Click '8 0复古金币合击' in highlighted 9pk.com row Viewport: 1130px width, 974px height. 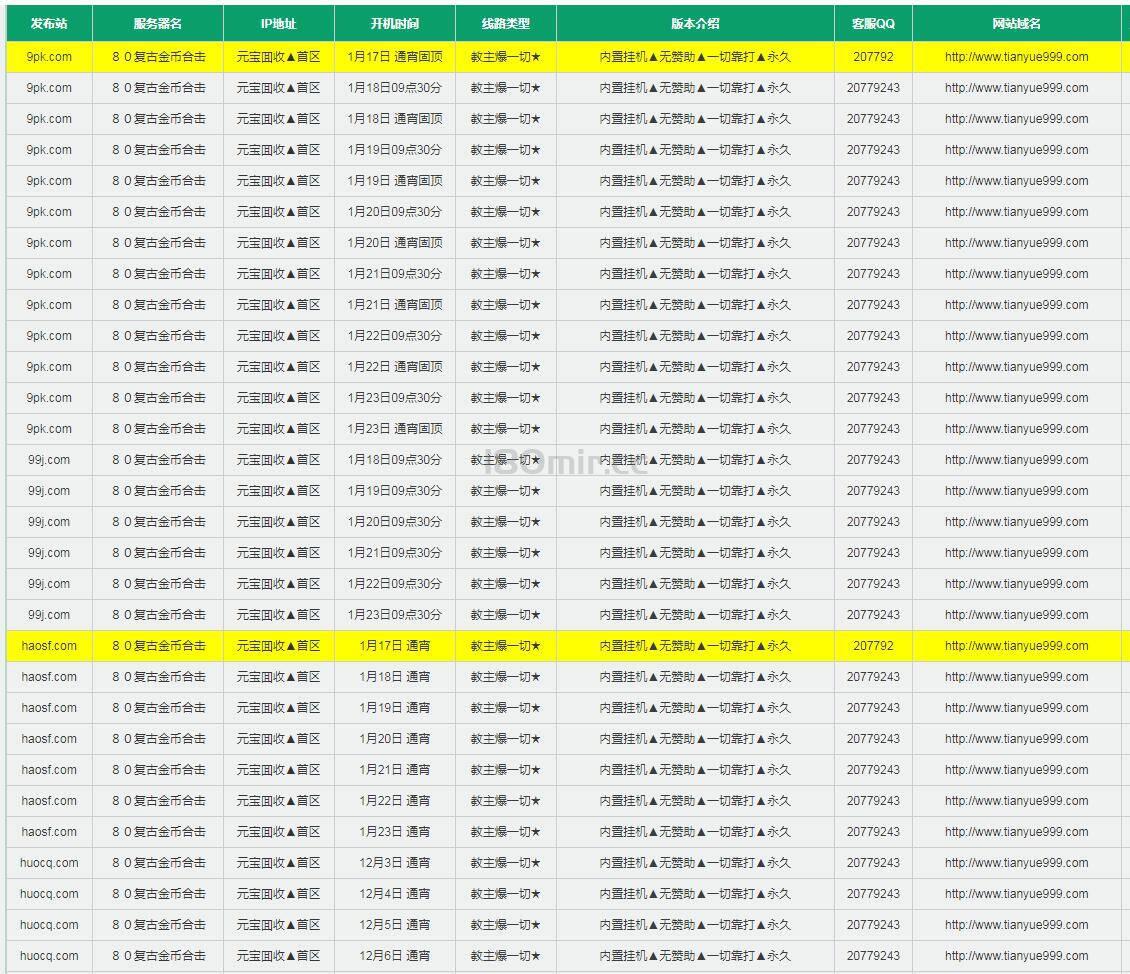(159, 57)
